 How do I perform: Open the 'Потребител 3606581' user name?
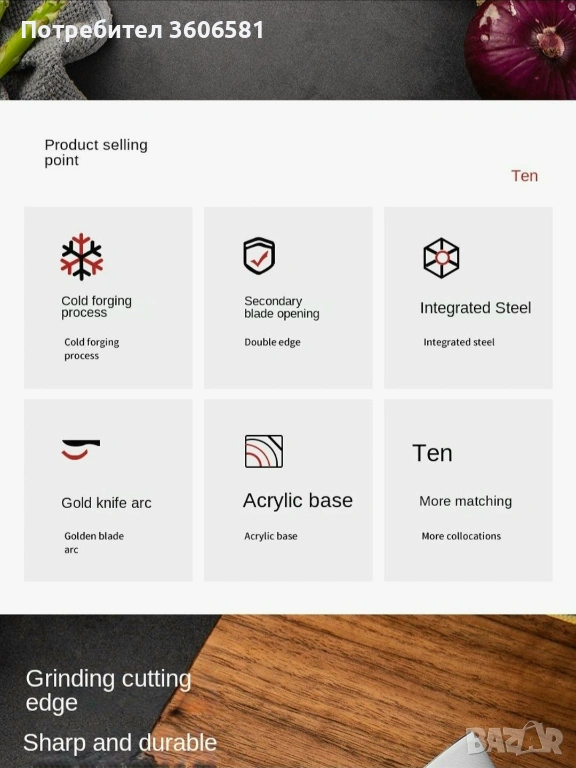pos(143,30)
